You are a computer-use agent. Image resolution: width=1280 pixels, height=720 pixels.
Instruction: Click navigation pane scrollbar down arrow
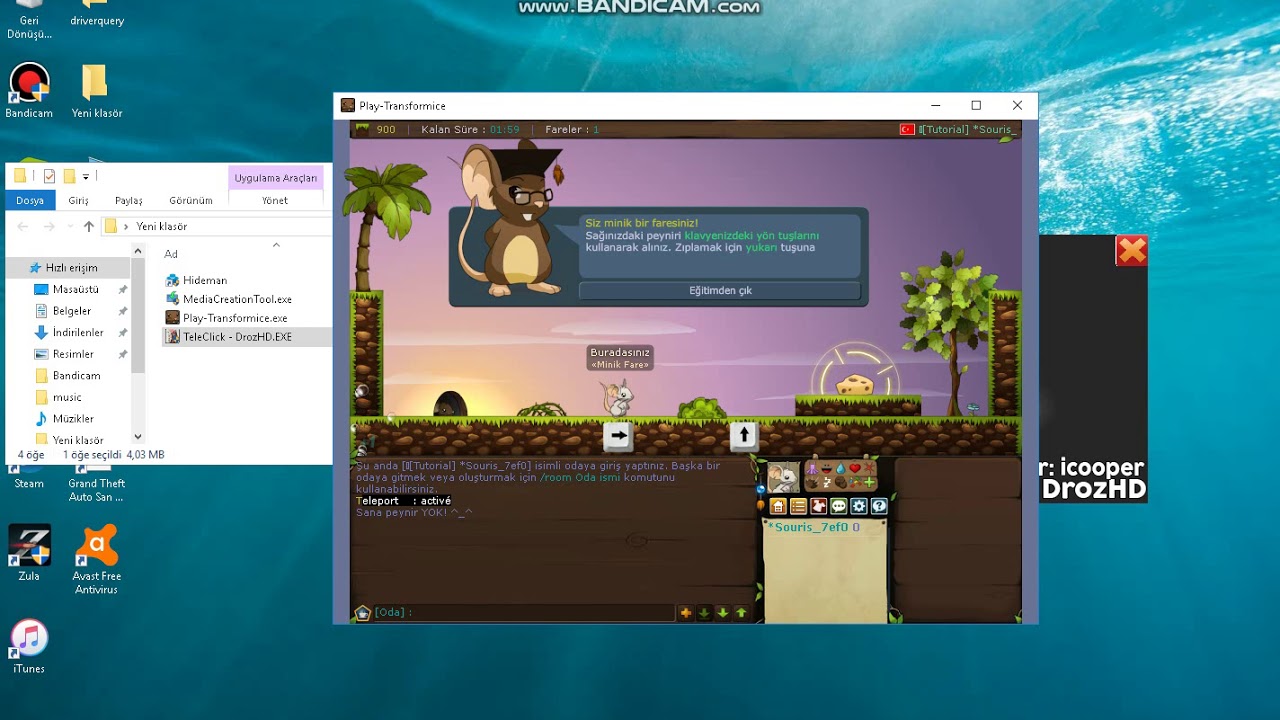click(138, 437)
